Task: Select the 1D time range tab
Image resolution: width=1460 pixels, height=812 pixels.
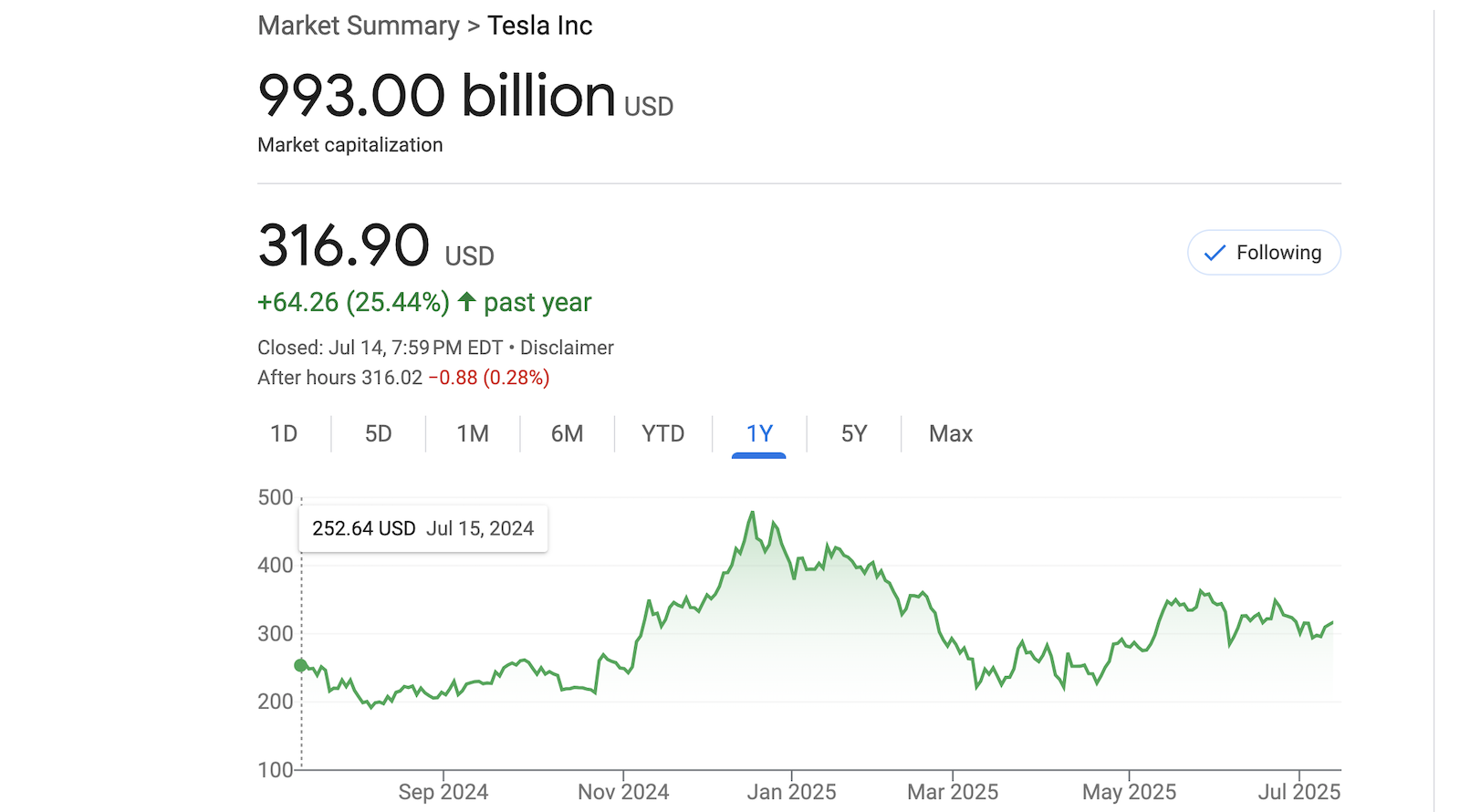Action: tap(284, 434)
